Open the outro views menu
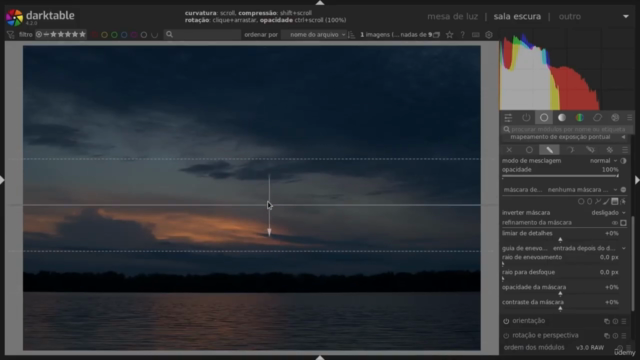 pyautogui.click(x=570, y=17)
